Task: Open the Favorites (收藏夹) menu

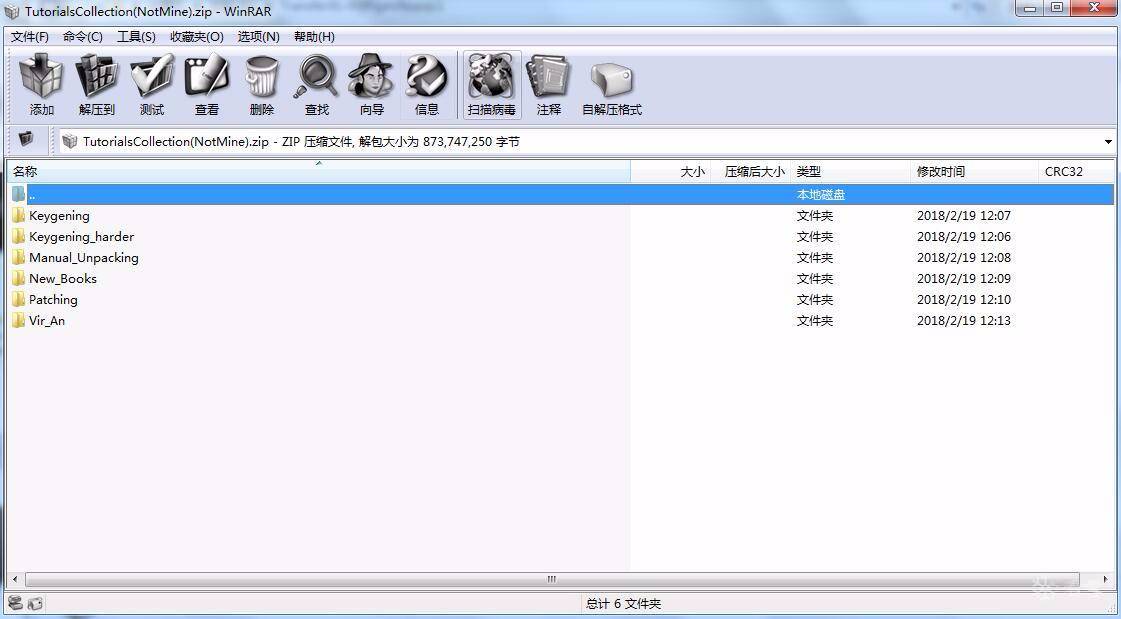Action: 197,36
